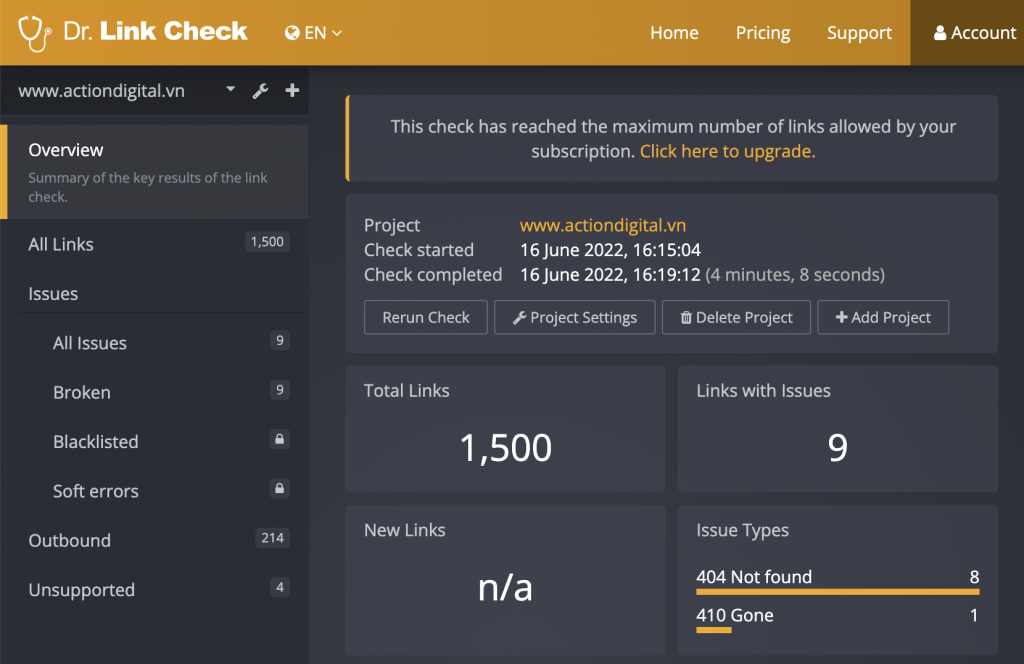Screen dimensions: 1024x664
Task: Click the Check completed timestamp
Action: (x=610, y=275)
